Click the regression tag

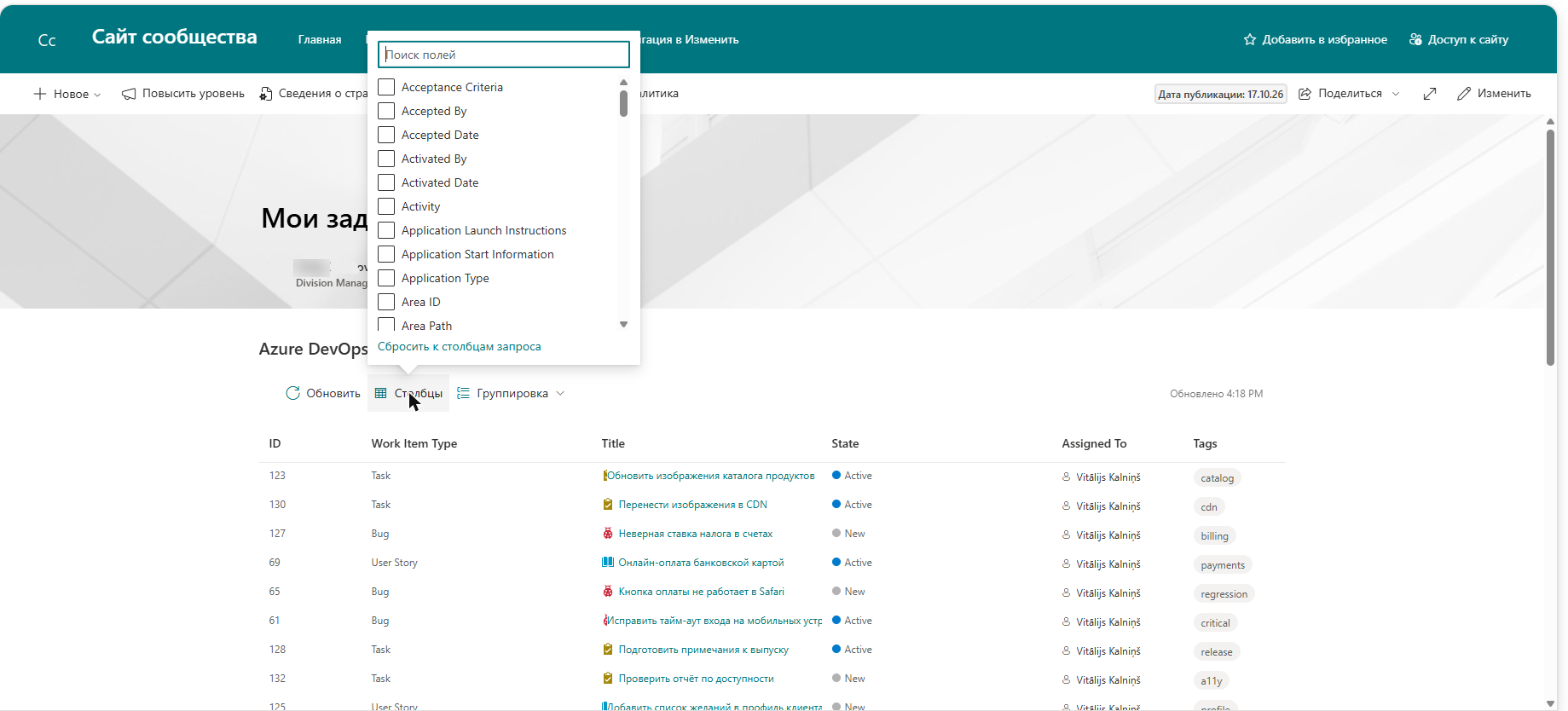coord(1224,594)
